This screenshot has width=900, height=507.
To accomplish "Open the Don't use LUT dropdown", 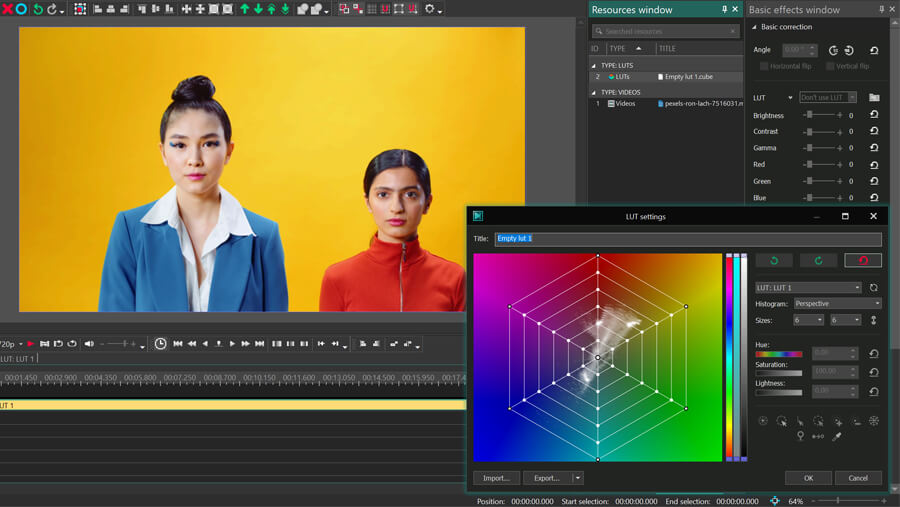I will tap(828, 98).
